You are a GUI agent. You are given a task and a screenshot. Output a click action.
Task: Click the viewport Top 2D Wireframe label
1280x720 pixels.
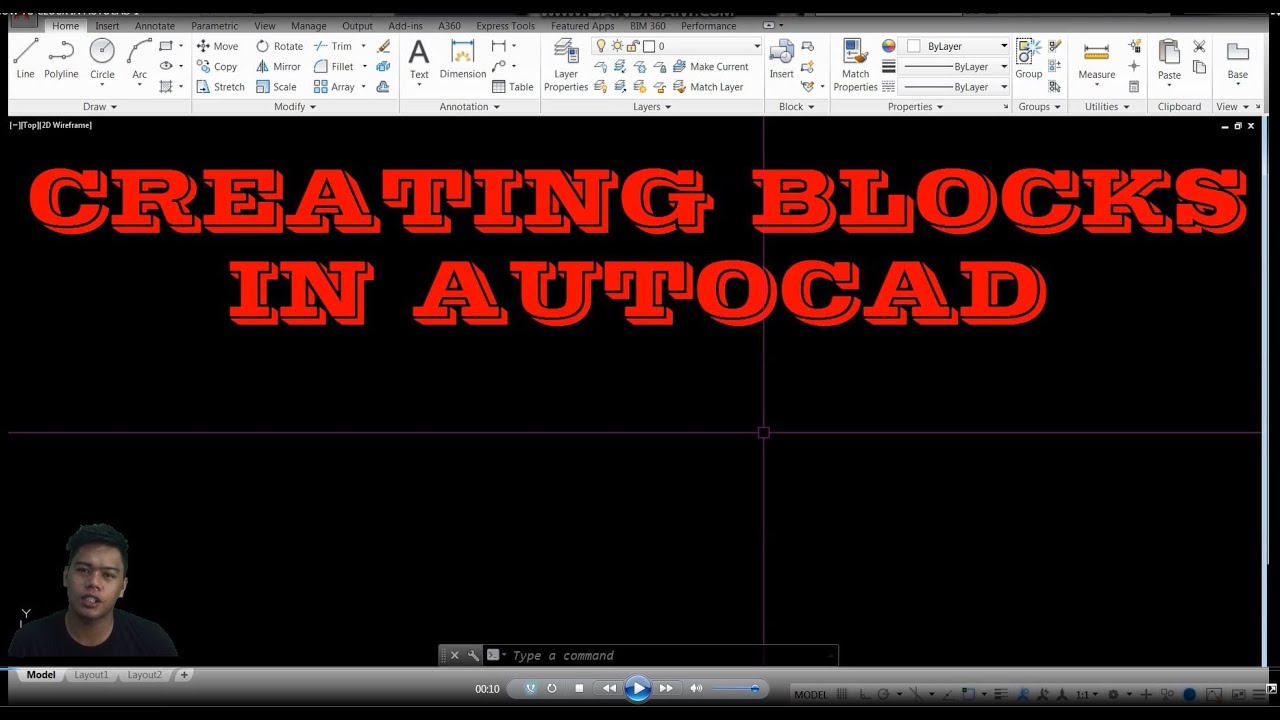click(51, 125)
